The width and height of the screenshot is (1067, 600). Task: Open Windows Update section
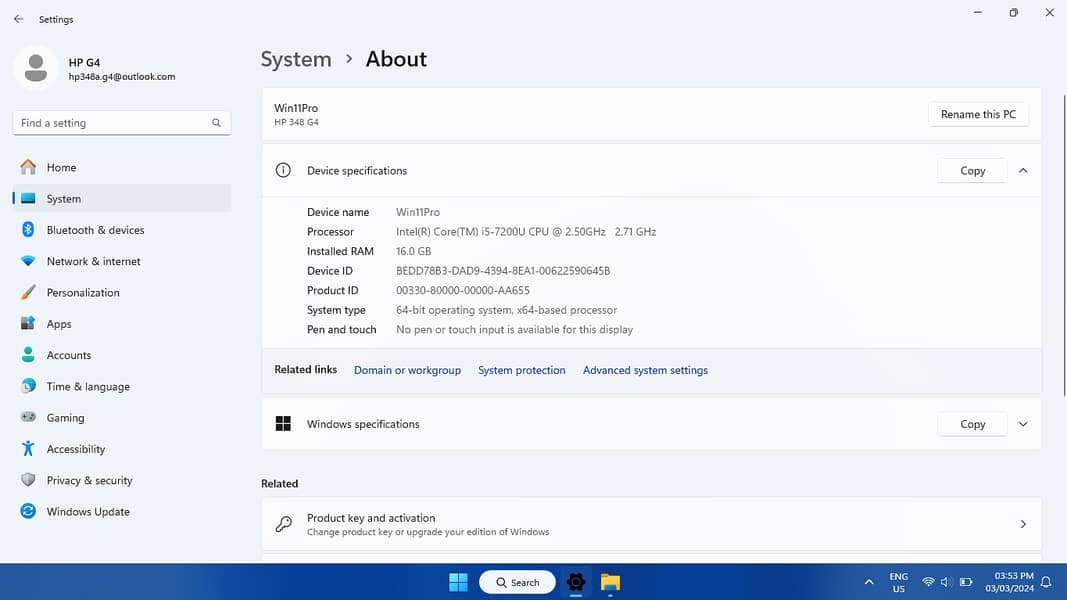click(x=88, y=512)
